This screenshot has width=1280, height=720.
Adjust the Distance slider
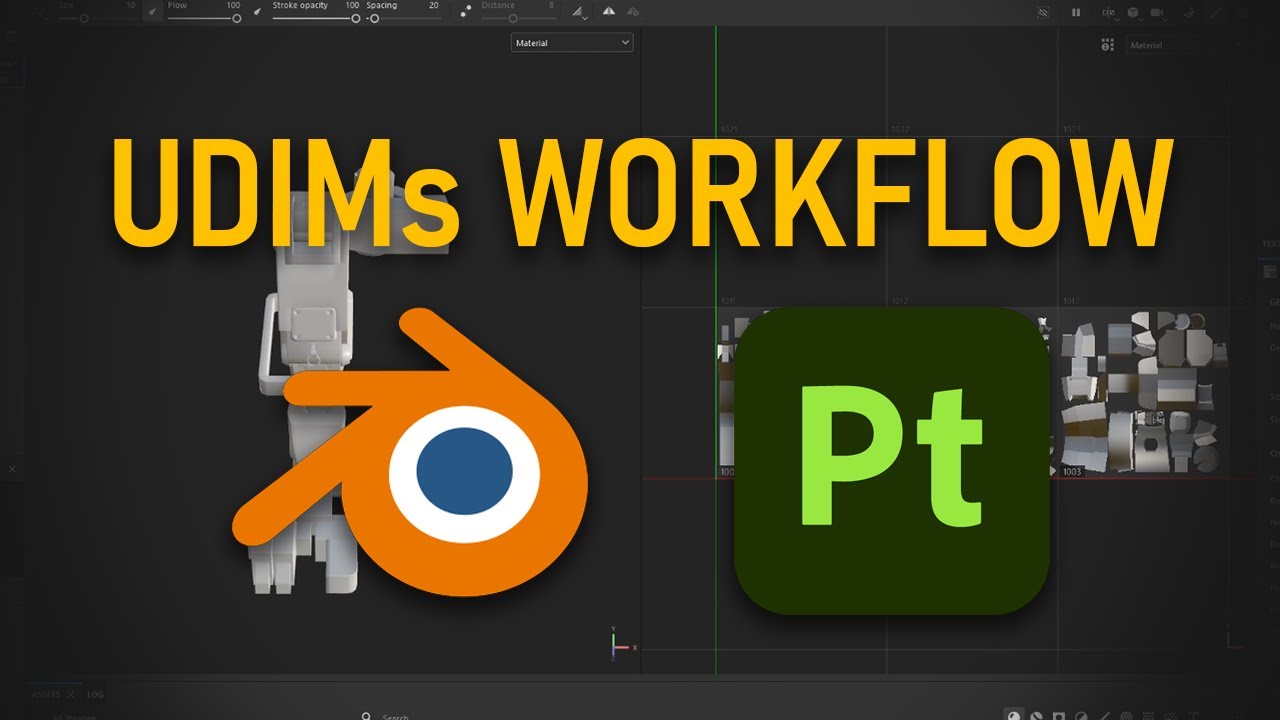pyautogui.click(x=518, y=18)
